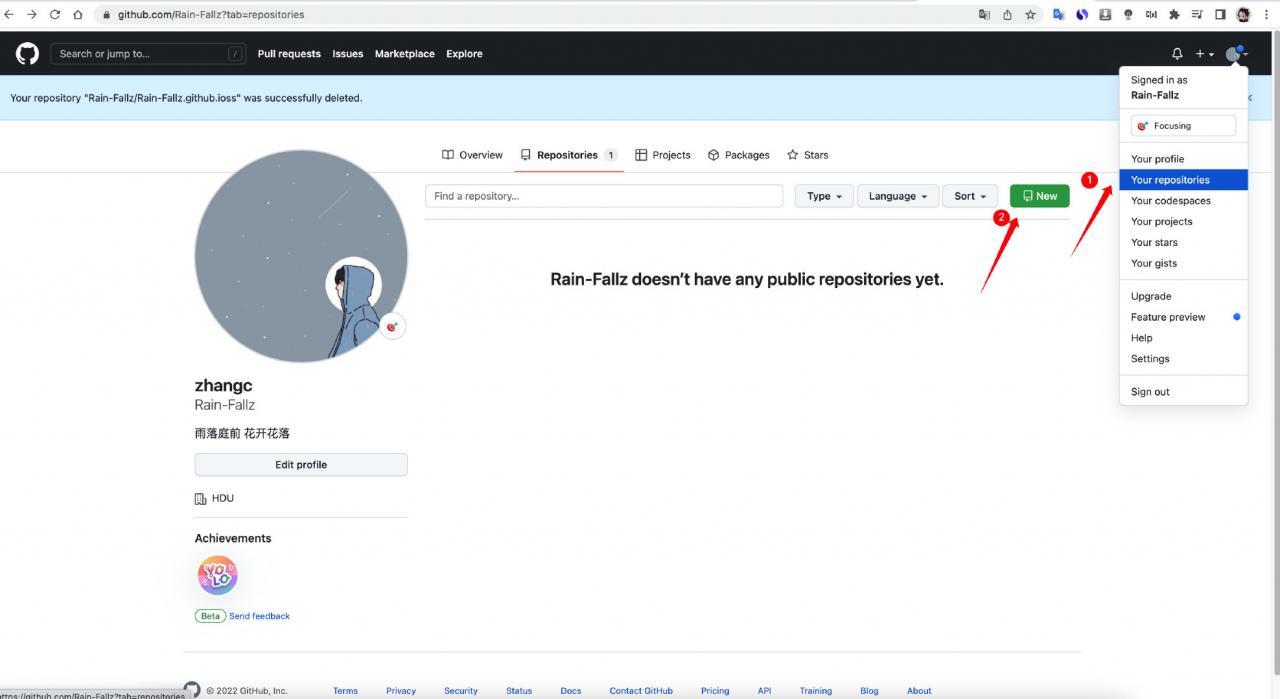Open Settings from the user menu

tap(1183, 359)
